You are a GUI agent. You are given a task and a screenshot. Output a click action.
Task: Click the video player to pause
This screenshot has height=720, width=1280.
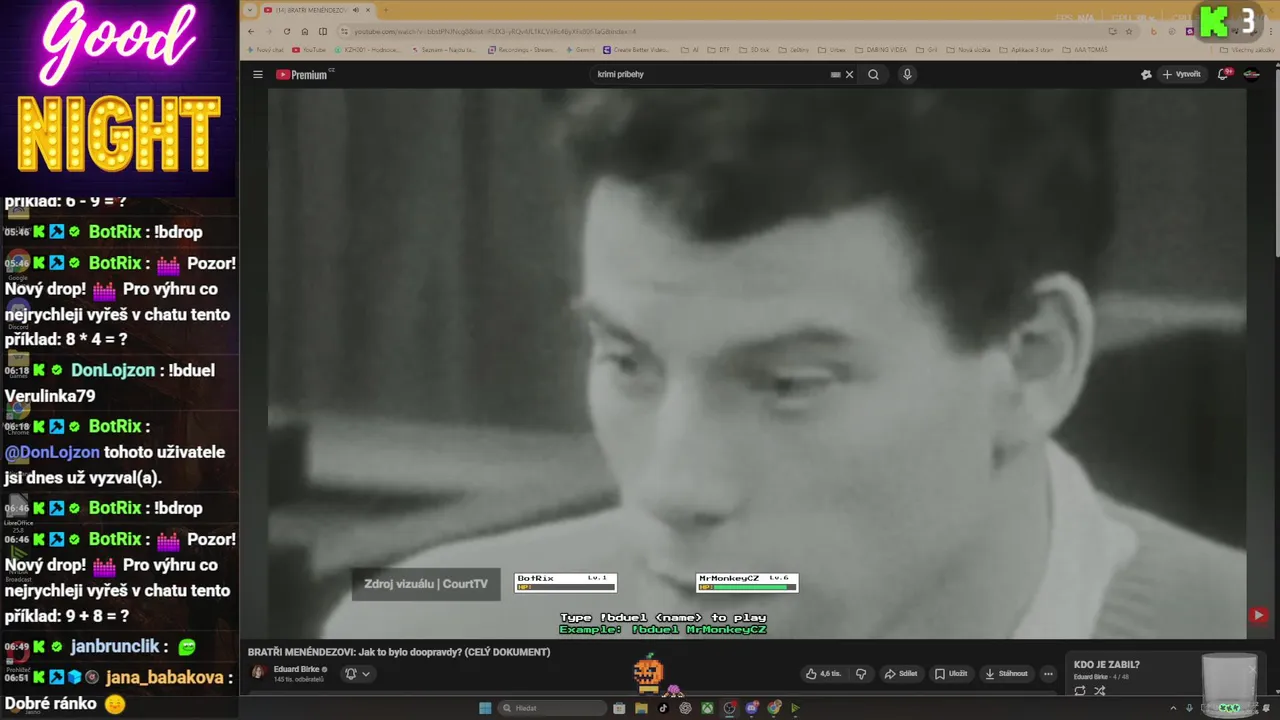[x=757, y=363]
